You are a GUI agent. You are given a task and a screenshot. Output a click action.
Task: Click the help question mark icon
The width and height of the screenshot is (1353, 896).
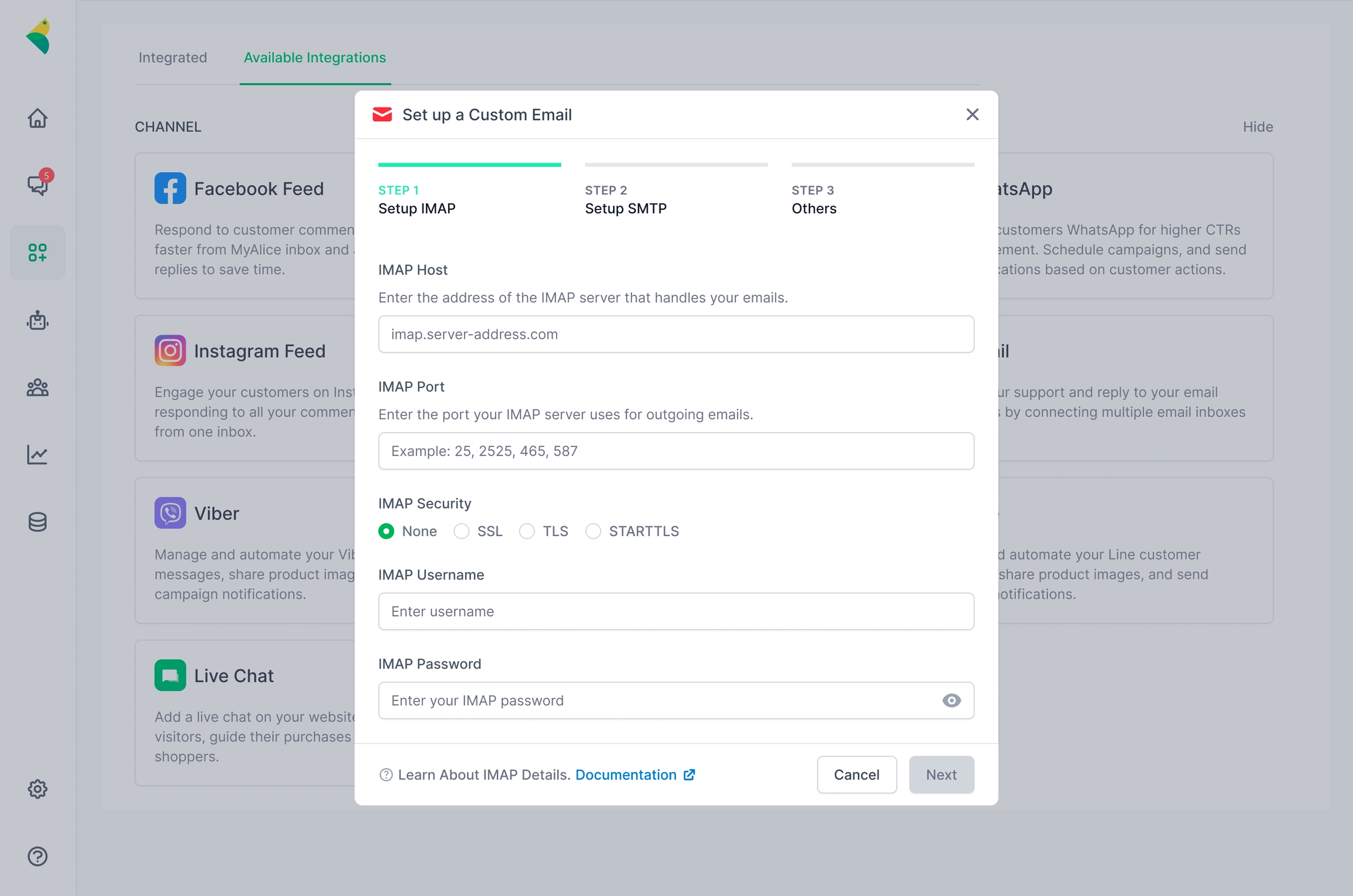pyautogui.click(x=38, y=856)
